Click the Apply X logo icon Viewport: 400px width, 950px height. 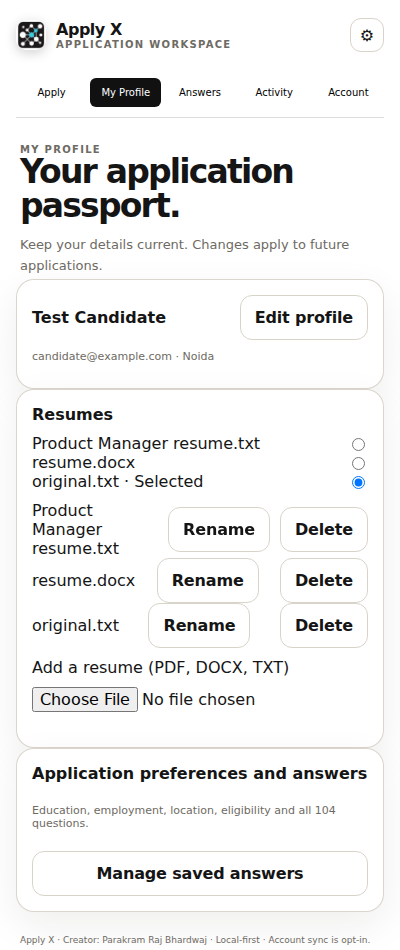coord(30,35)
